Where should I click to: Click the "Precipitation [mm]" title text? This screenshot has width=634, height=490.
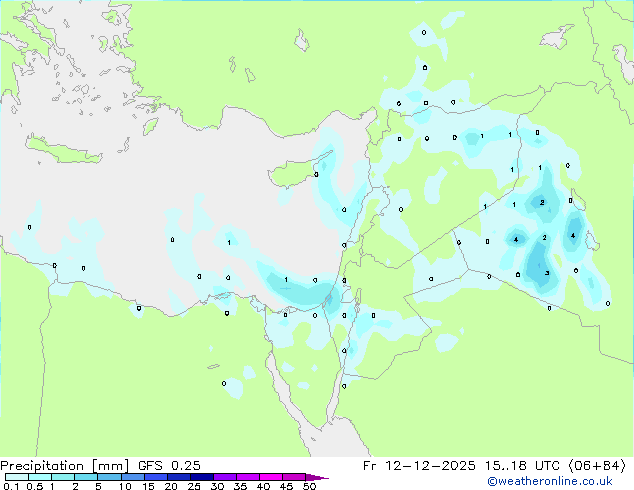pos(64,466)
